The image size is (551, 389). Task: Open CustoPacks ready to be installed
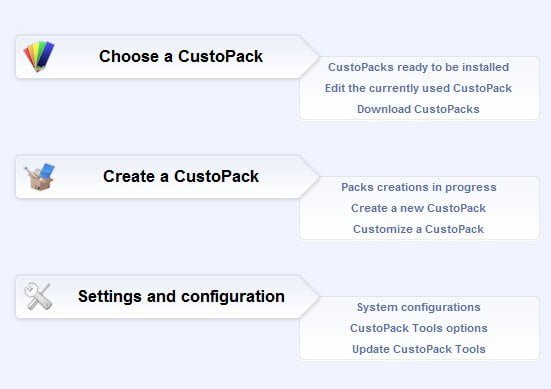pos(418,67)
